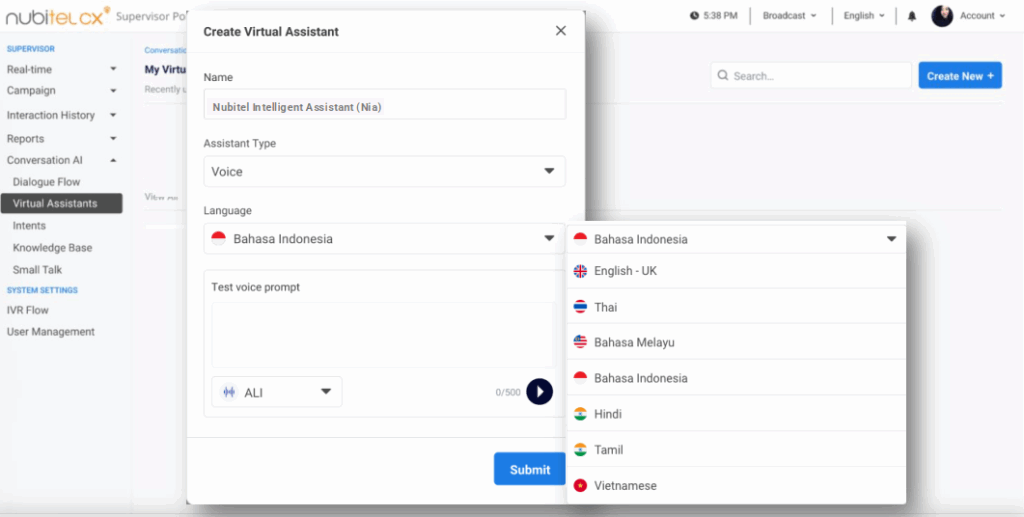Open the Broadcast dropdown
This screenshot has height=517, width=1024.
tap(790, 16)
